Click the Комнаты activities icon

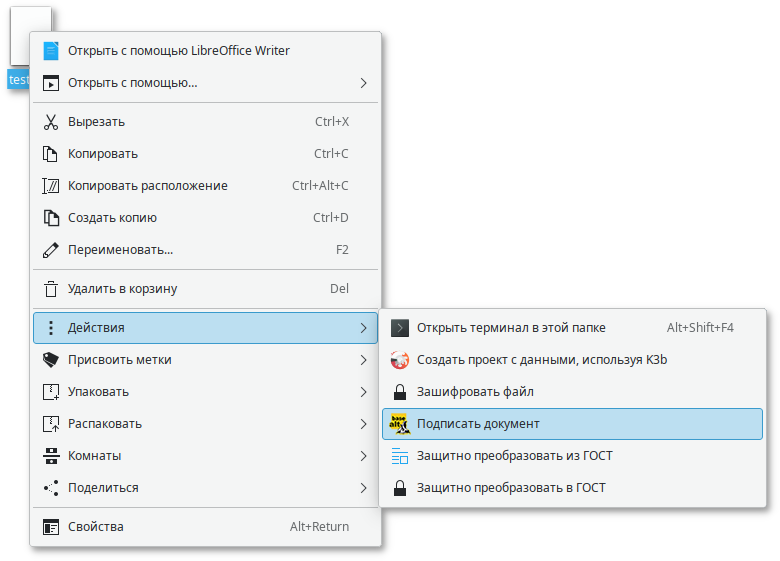tap(51, 456)
